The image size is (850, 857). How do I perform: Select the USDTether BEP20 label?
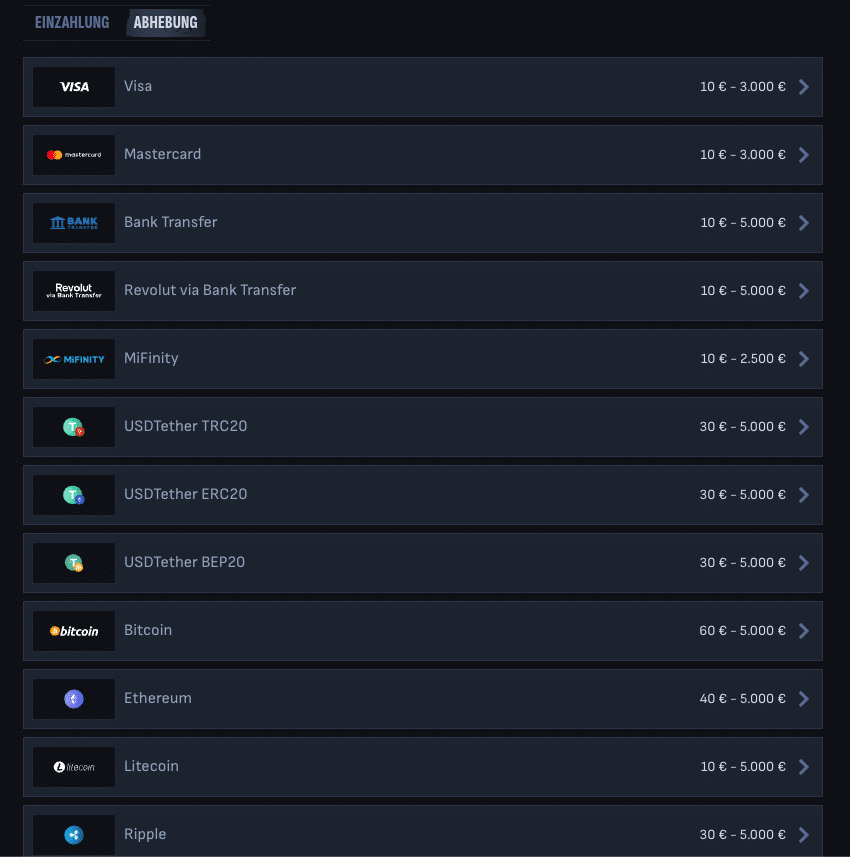coord(184,562)
